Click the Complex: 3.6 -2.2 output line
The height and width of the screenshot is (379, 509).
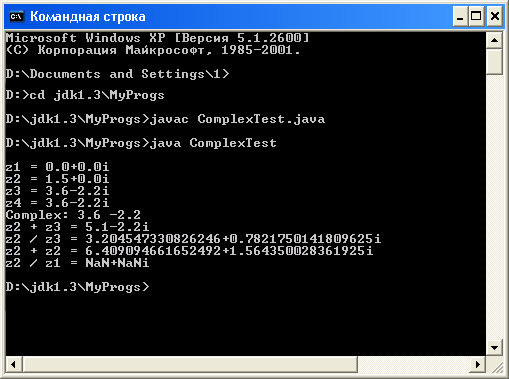(x=73, y=215)
